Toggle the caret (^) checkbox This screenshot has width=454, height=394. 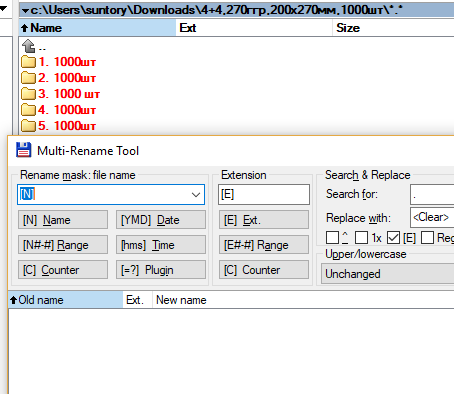click(x=332, y=238)
